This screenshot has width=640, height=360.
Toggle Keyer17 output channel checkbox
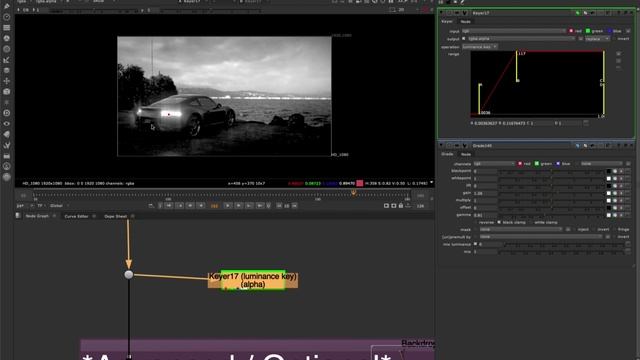point(464,39)
